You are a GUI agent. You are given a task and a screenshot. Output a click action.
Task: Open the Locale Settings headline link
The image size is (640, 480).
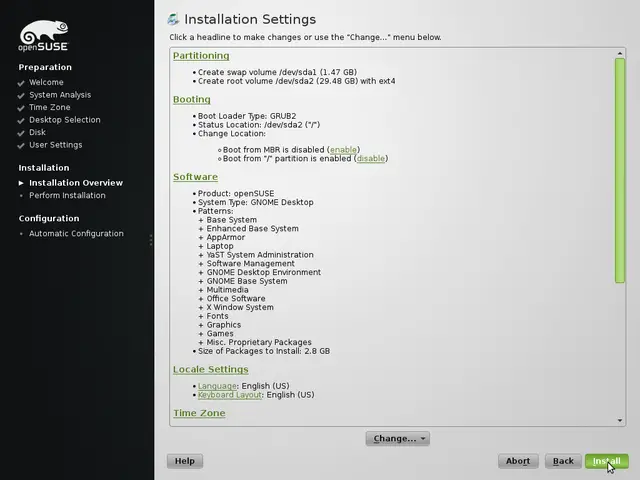[x=210, y=369]
